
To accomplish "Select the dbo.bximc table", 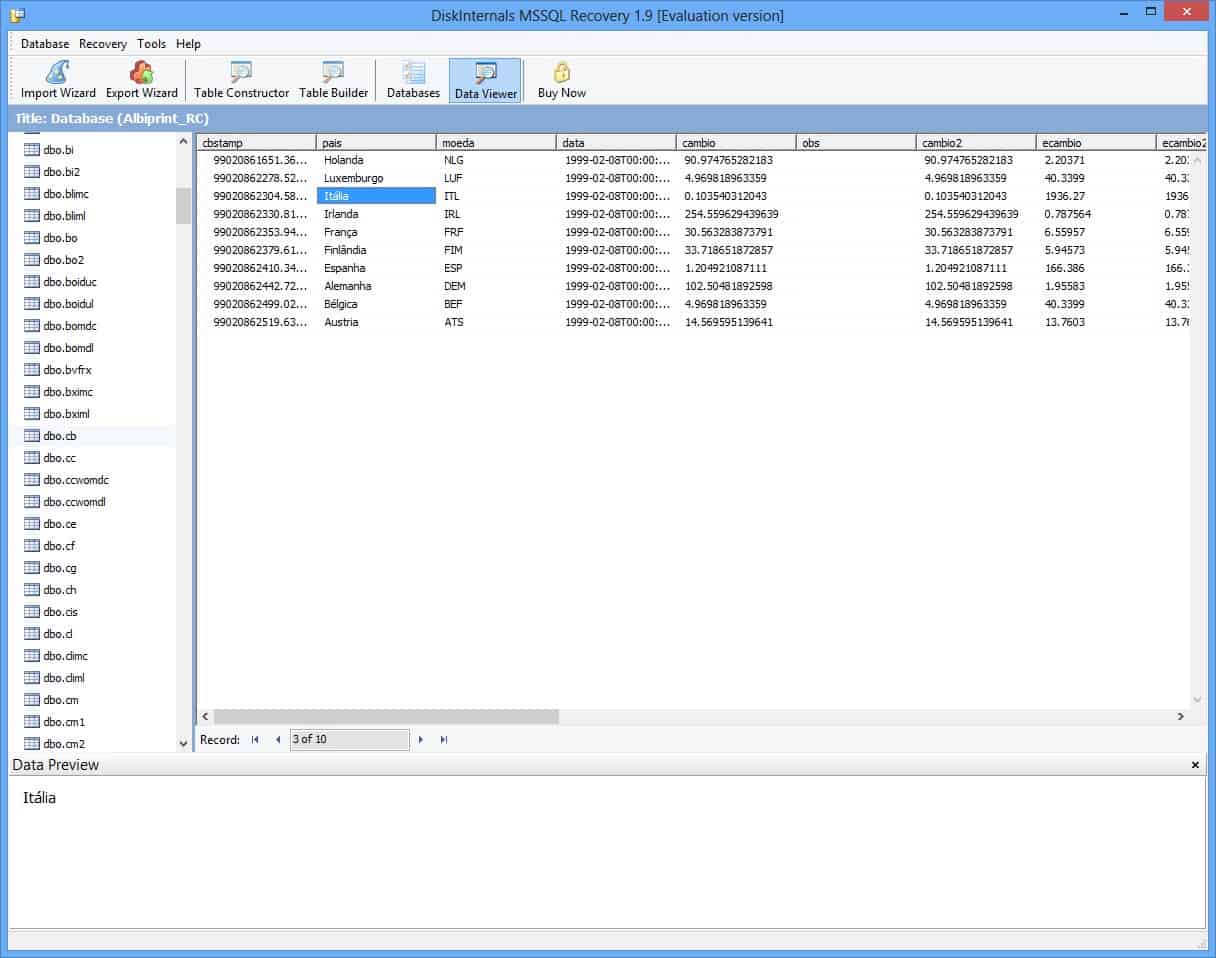I will pyautogui.click(x=68, y=392).
